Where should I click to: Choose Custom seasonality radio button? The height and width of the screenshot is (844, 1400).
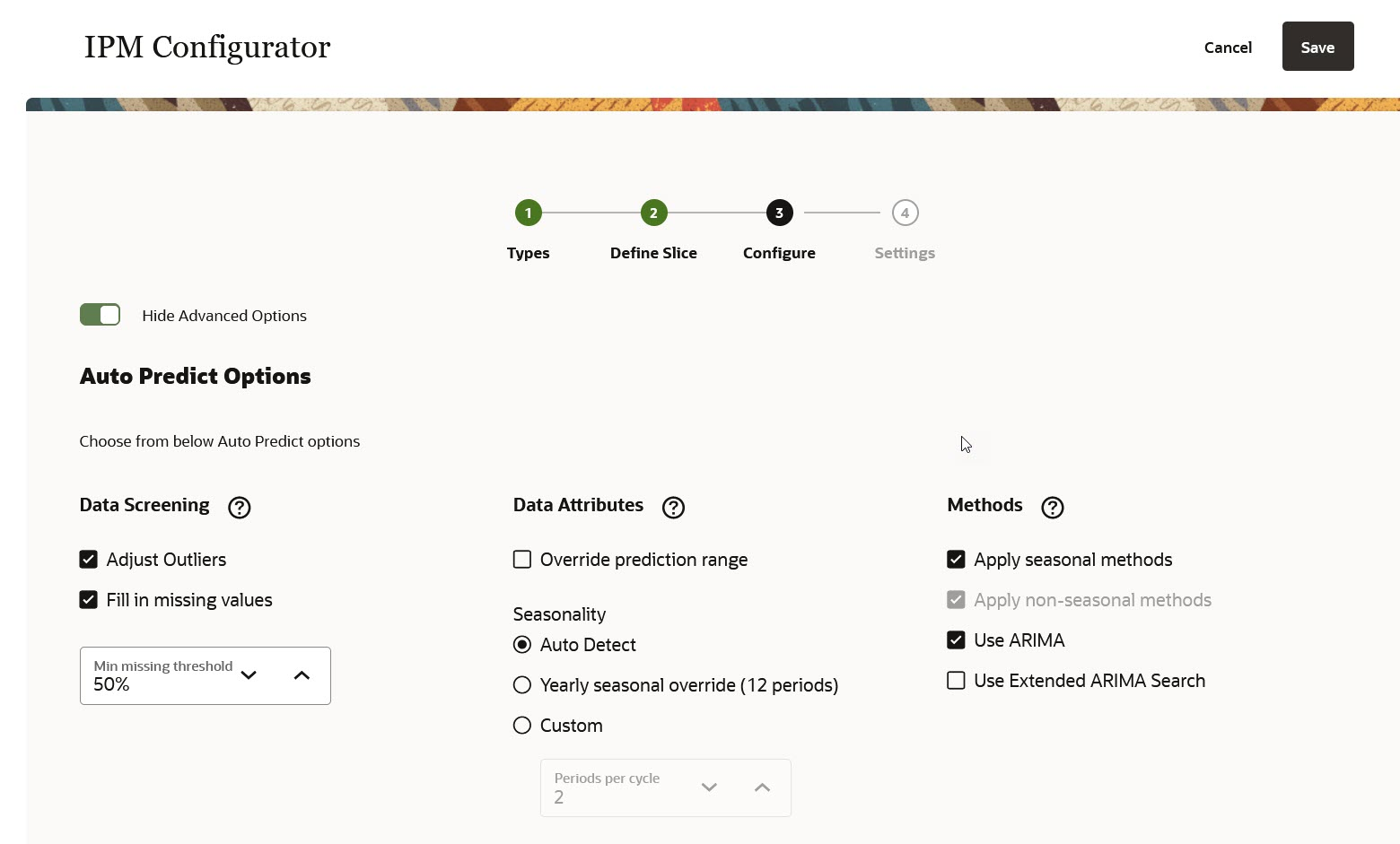coord(521,726)
